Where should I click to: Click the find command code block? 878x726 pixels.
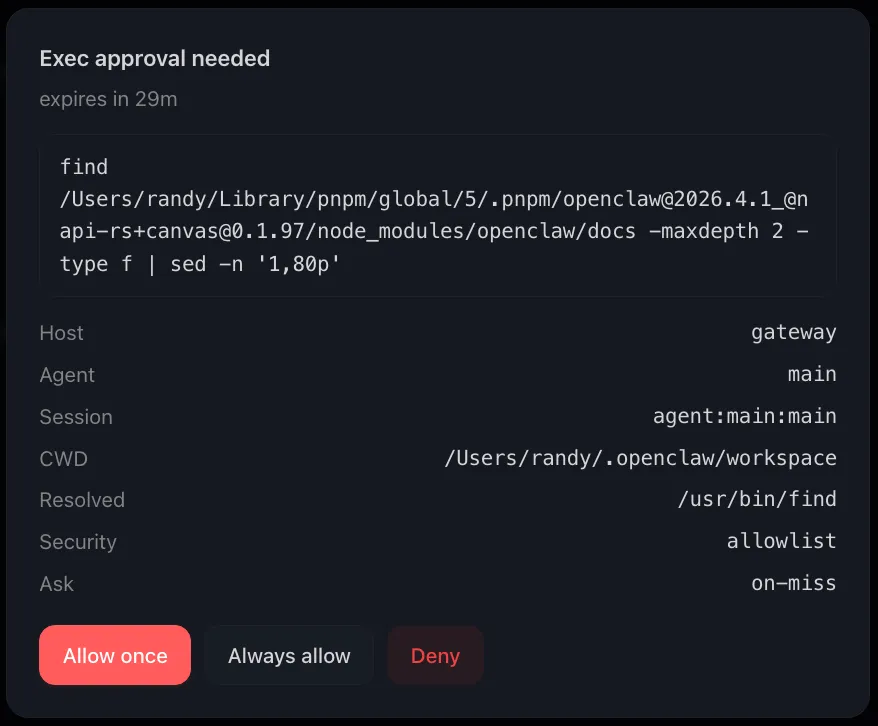(x=437, y=216)
